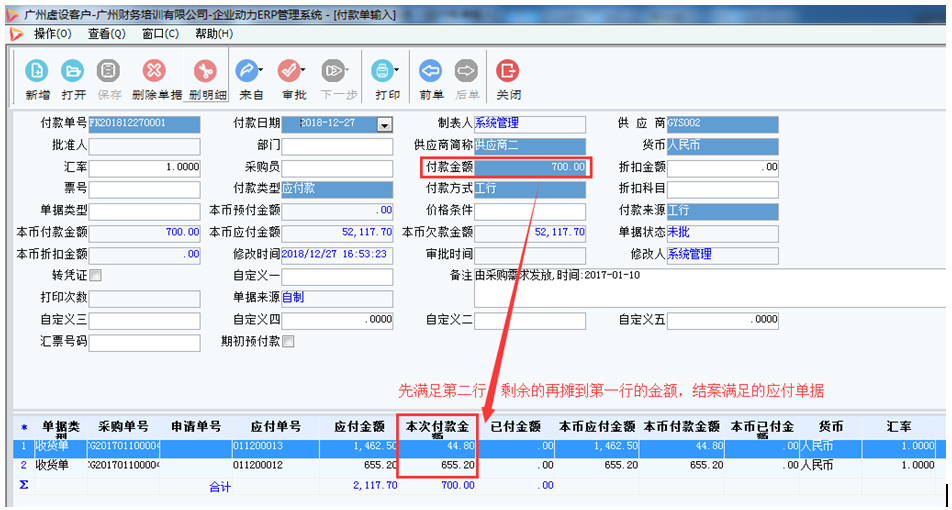
Task: Click the 新增 (New) toolbar icon
Action: click(x=37, y=72)
